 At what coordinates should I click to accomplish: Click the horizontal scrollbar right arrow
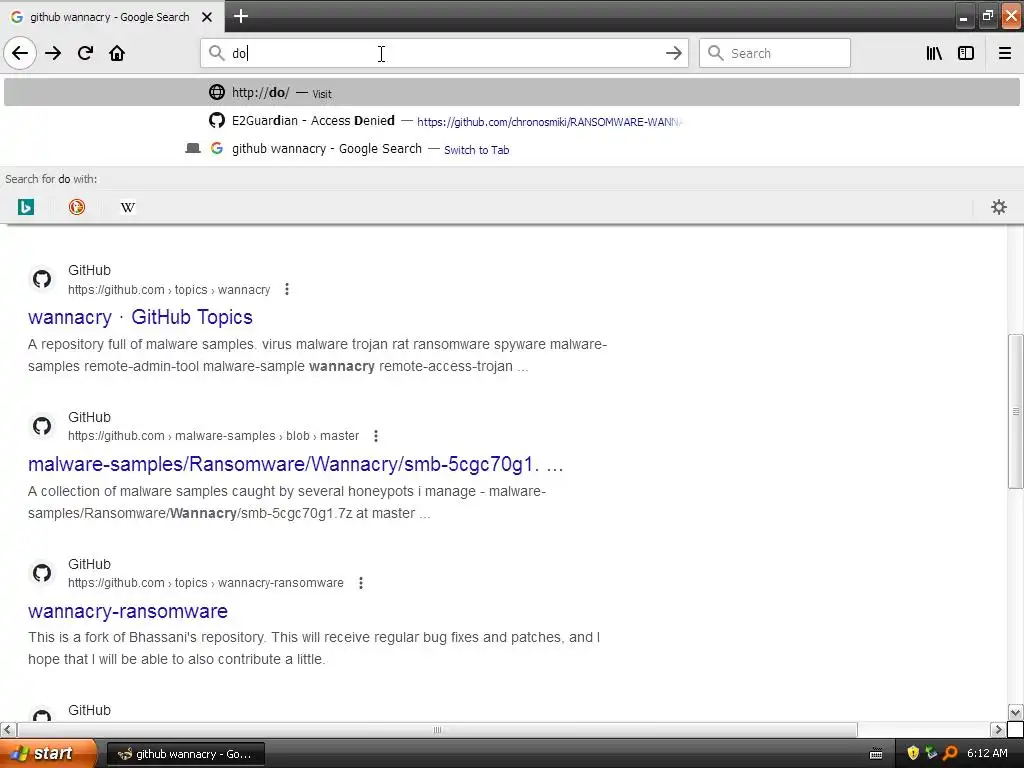point(998,729)
